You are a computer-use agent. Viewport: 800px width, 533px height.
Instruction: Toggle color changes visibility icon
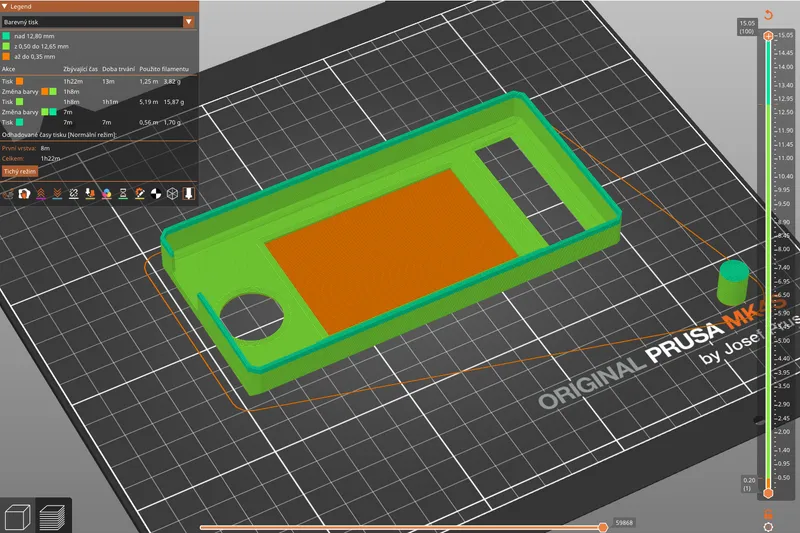[106, 192]
